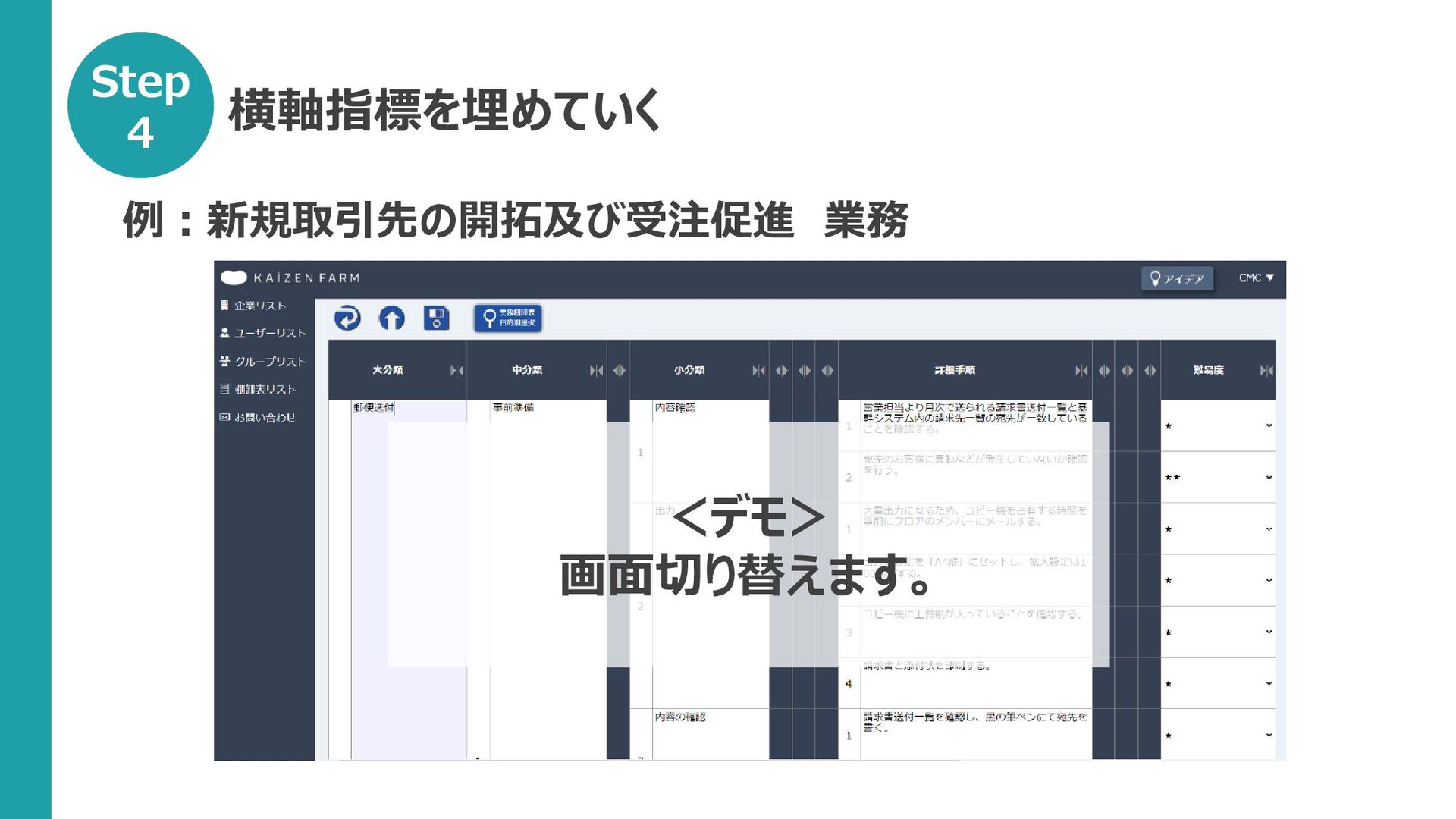Collapse the 詳細手順 column with its header icon
Screen dimensions: 1456x819
coord(1081,370)
